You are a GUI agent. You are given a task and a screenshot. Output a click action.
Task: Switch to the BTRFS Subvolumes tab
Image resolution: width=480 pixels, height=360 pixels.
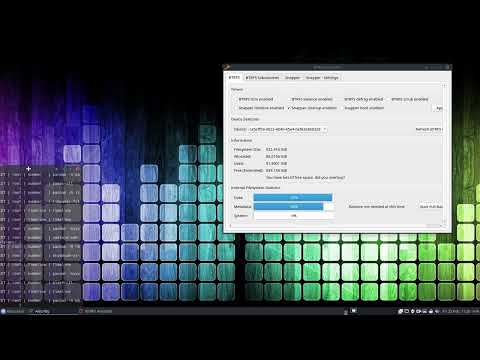[262, 78]
